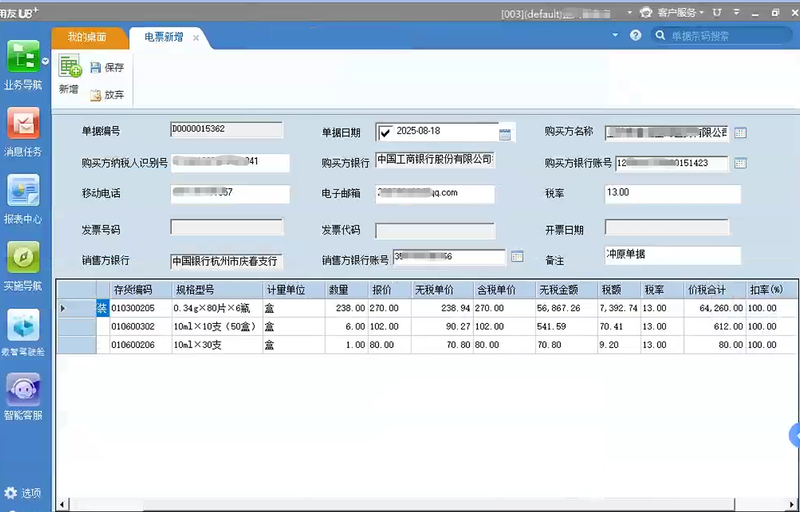Click the 规格型号 column header
This screenshot has height=512, width=800.
(x=217, y=290)
